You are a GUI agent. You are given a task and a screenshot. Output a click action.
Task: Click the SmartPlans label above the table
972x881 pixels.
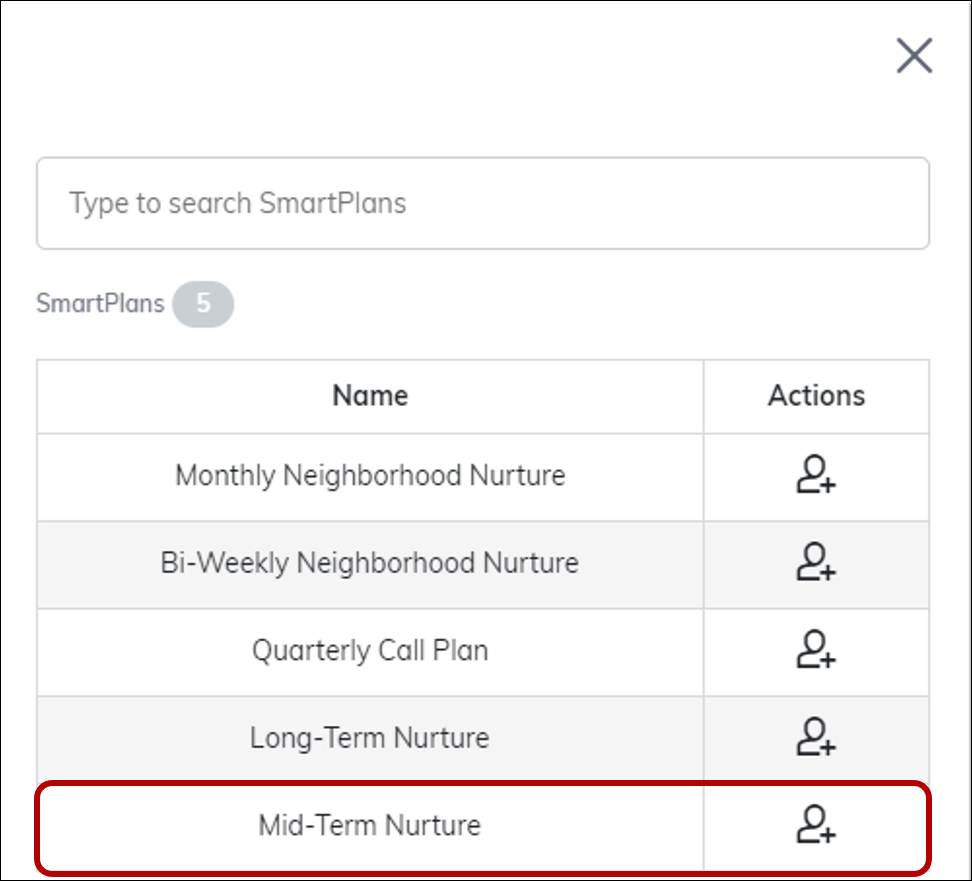100,304
